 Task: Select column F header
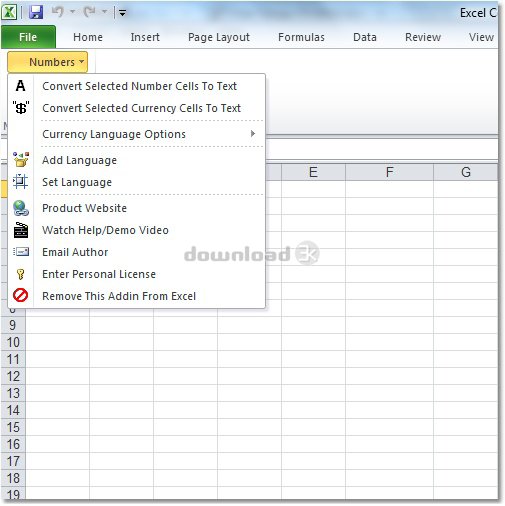(389, 172)
